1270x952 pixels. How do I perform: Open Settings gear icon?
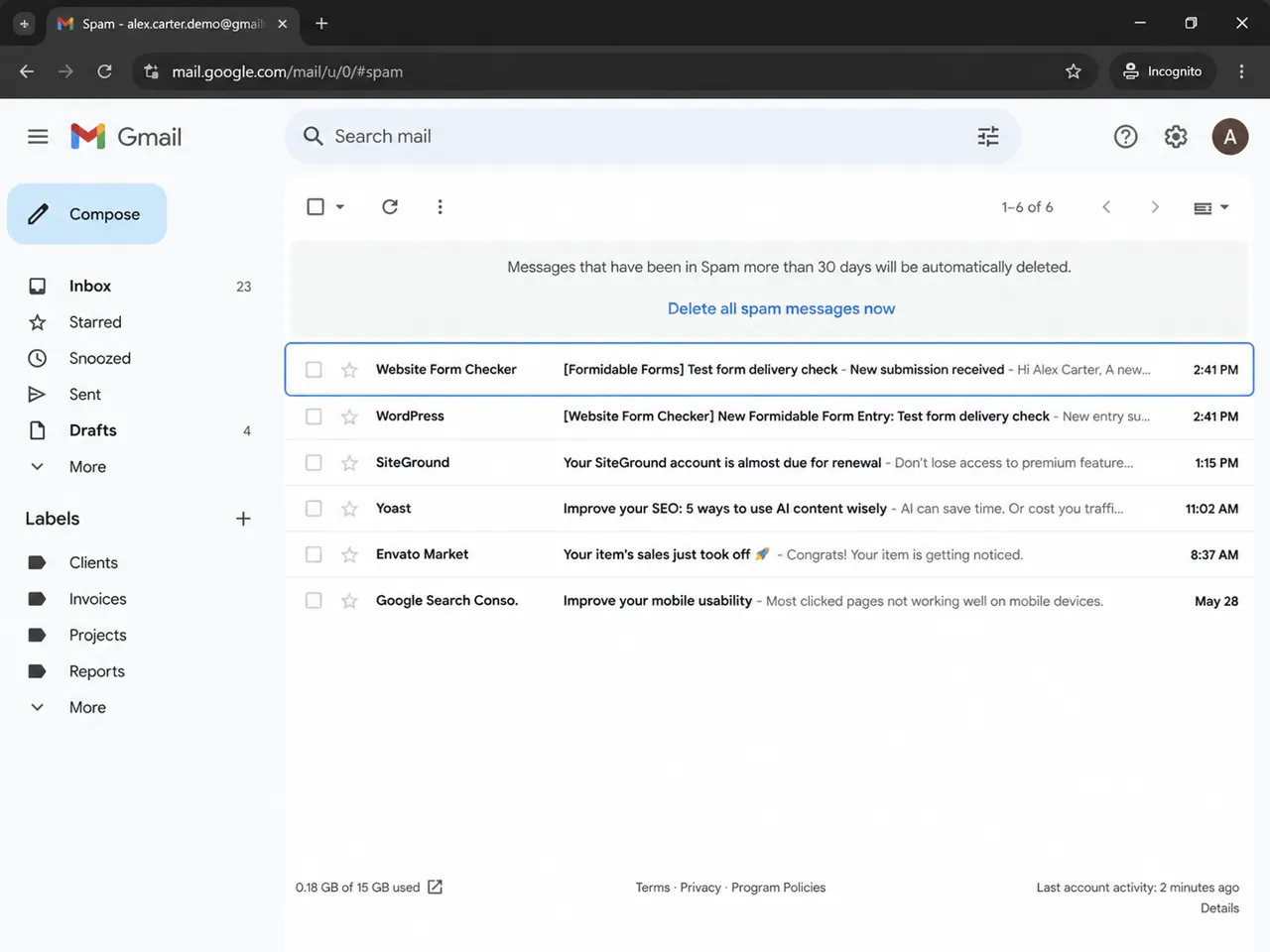pyautogui.click(x=1176, y=137)
